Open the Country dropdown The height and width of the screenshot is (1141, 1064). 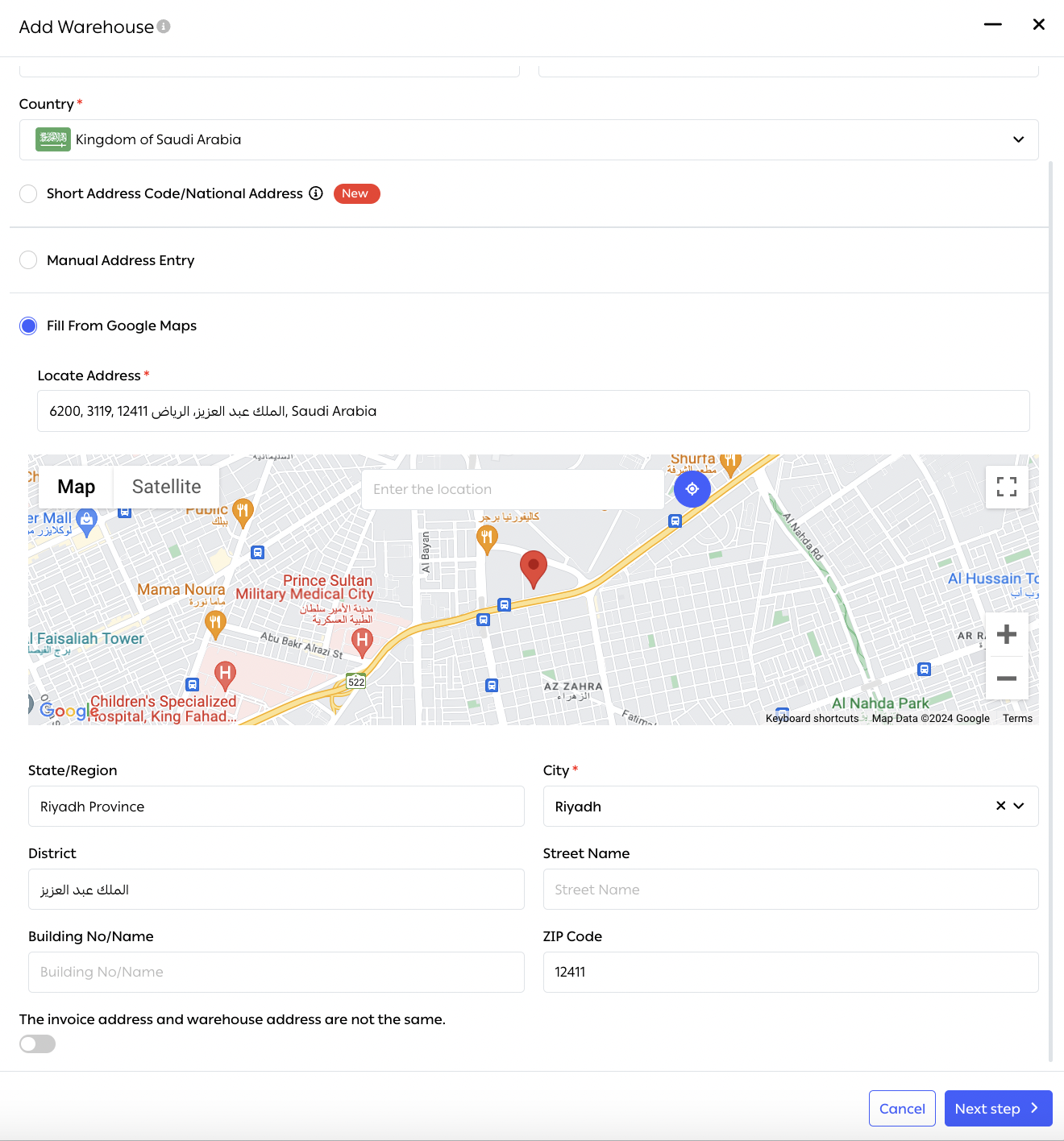click(529, 139)
